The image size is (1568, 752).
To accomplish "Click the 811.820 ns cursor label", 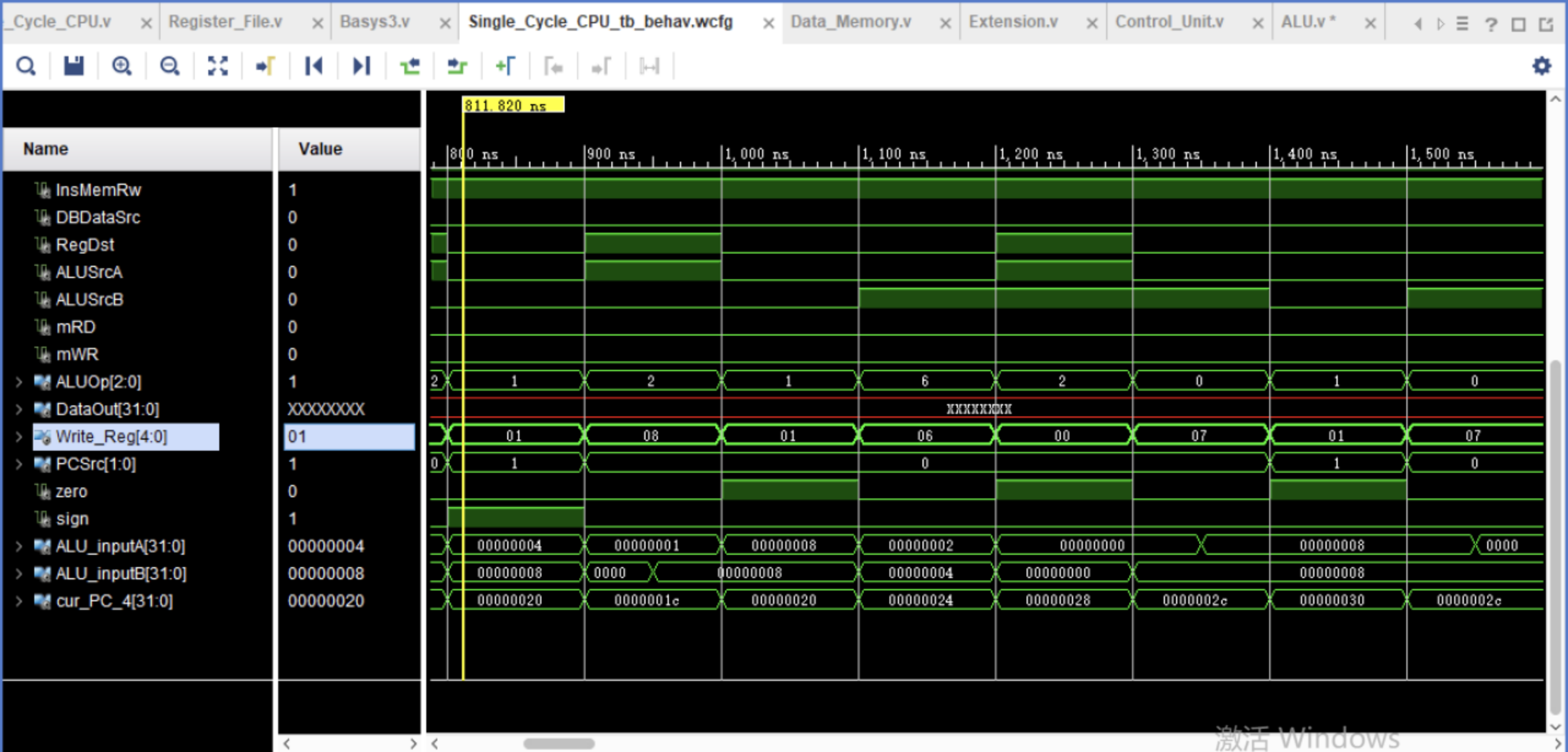I will (x=513, y=105).
